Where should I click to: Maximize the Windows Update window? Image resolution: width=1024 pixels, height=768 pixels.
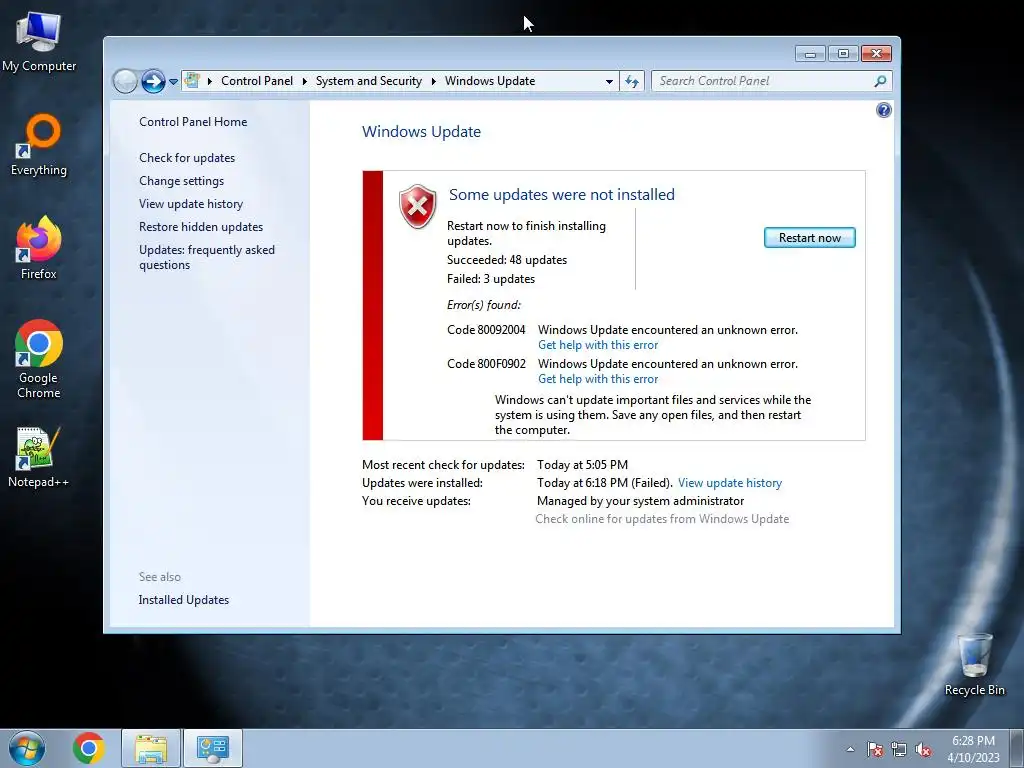coord(843,54)
